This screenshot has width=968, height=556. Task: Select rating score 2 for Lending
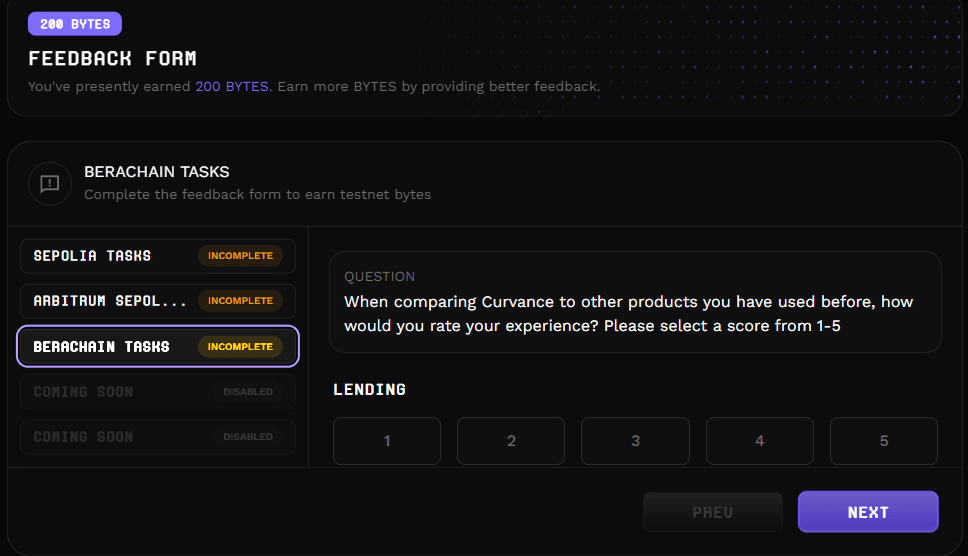click(511, 441)
